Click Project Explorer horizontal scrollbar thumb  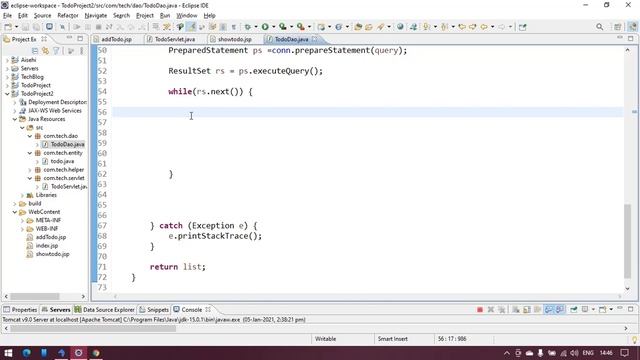(34, 297)
